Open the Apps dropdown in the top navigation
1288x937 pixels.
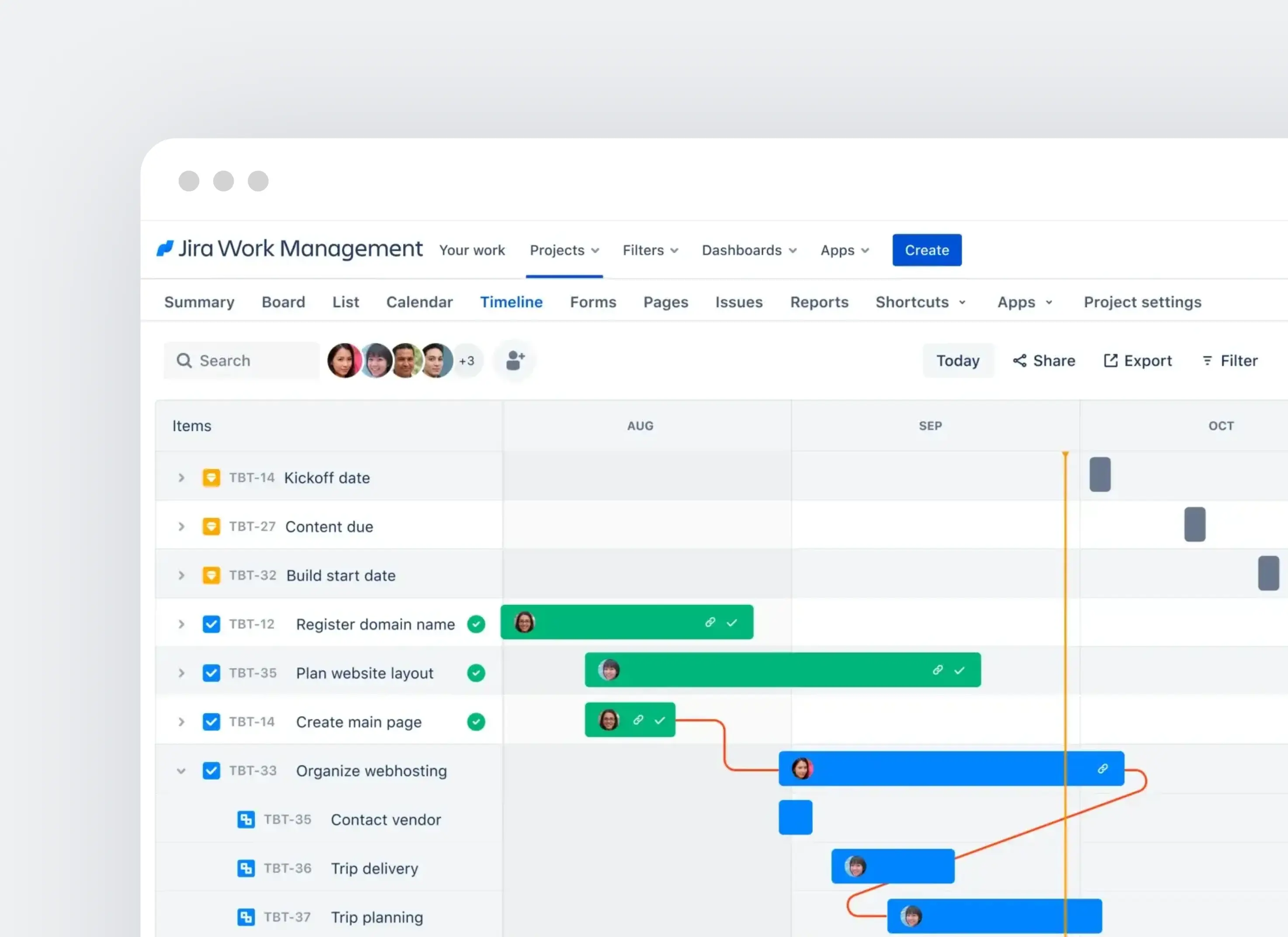(844, 250)
